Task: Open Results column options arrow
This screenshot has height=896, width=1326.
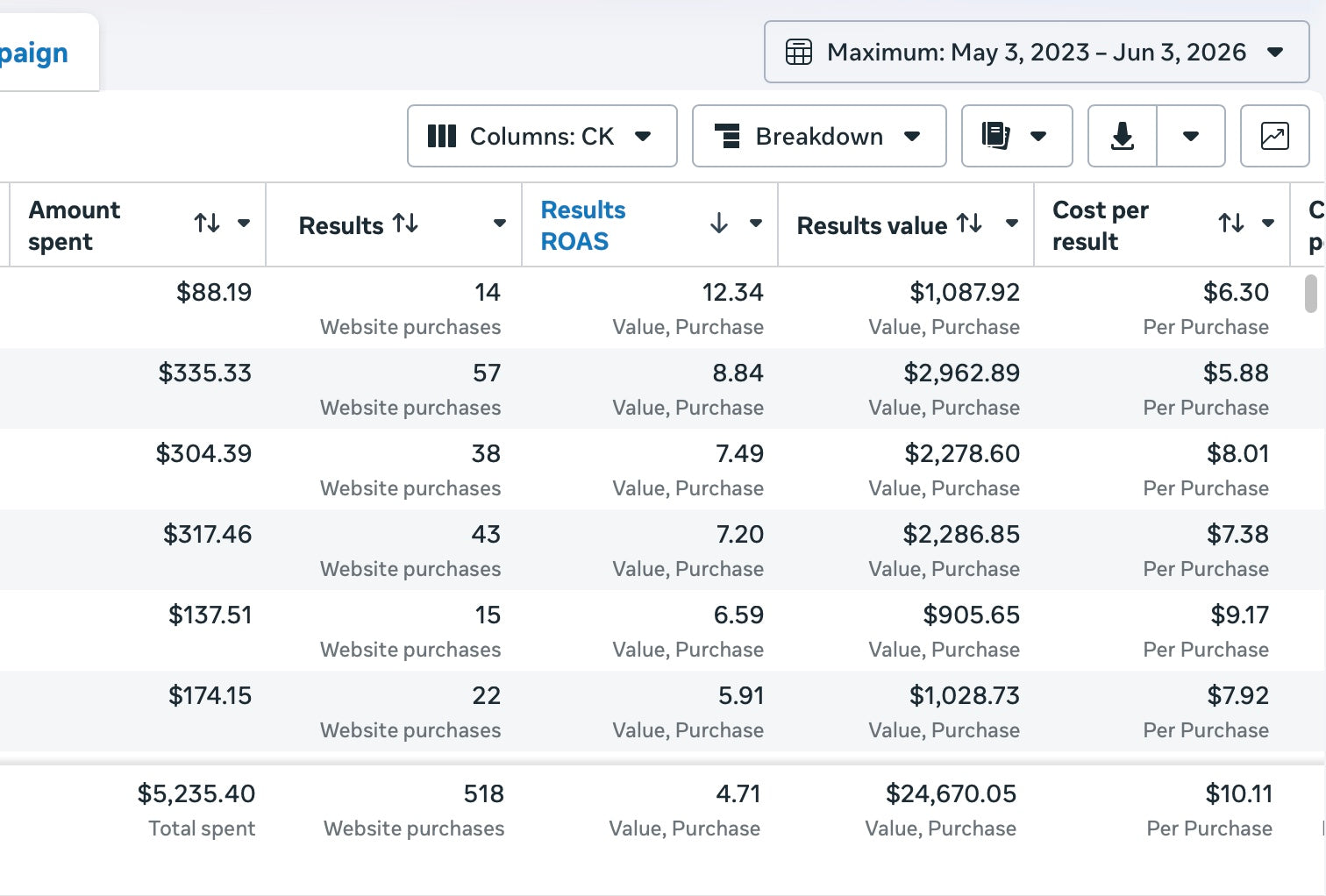Action: (x=500, y=224)
